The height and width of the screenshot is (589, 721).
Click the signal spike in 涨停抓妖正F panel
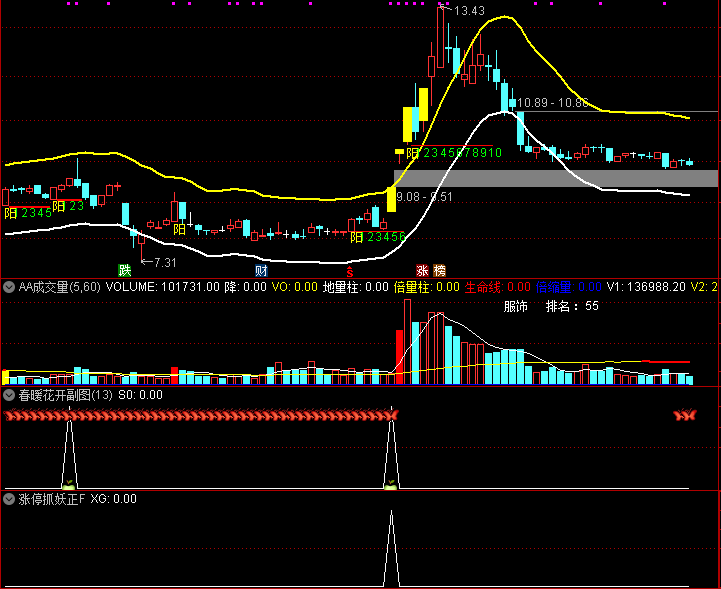click(391, 548)
